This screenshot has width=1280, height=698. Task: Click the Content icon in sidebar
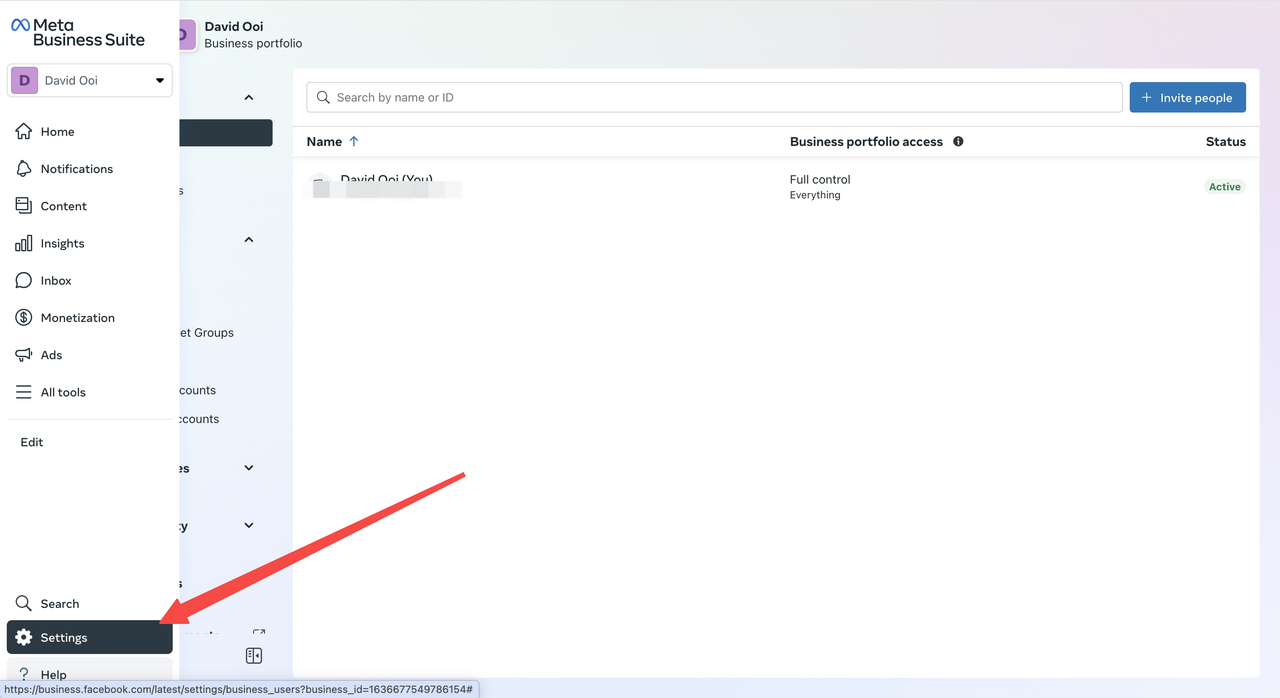pyautogui.click(x=24, y=206)
